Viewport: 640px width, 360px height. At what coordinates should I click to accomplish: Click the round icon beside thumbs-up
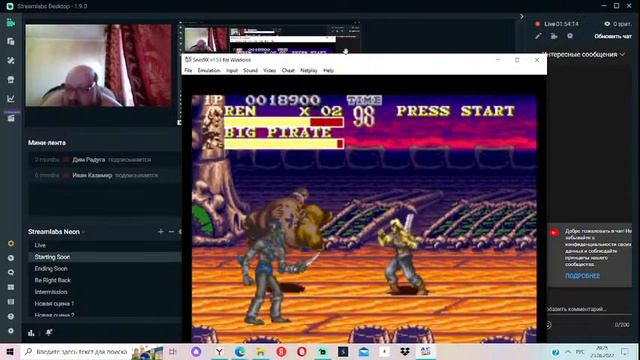(x=570, y=36)
